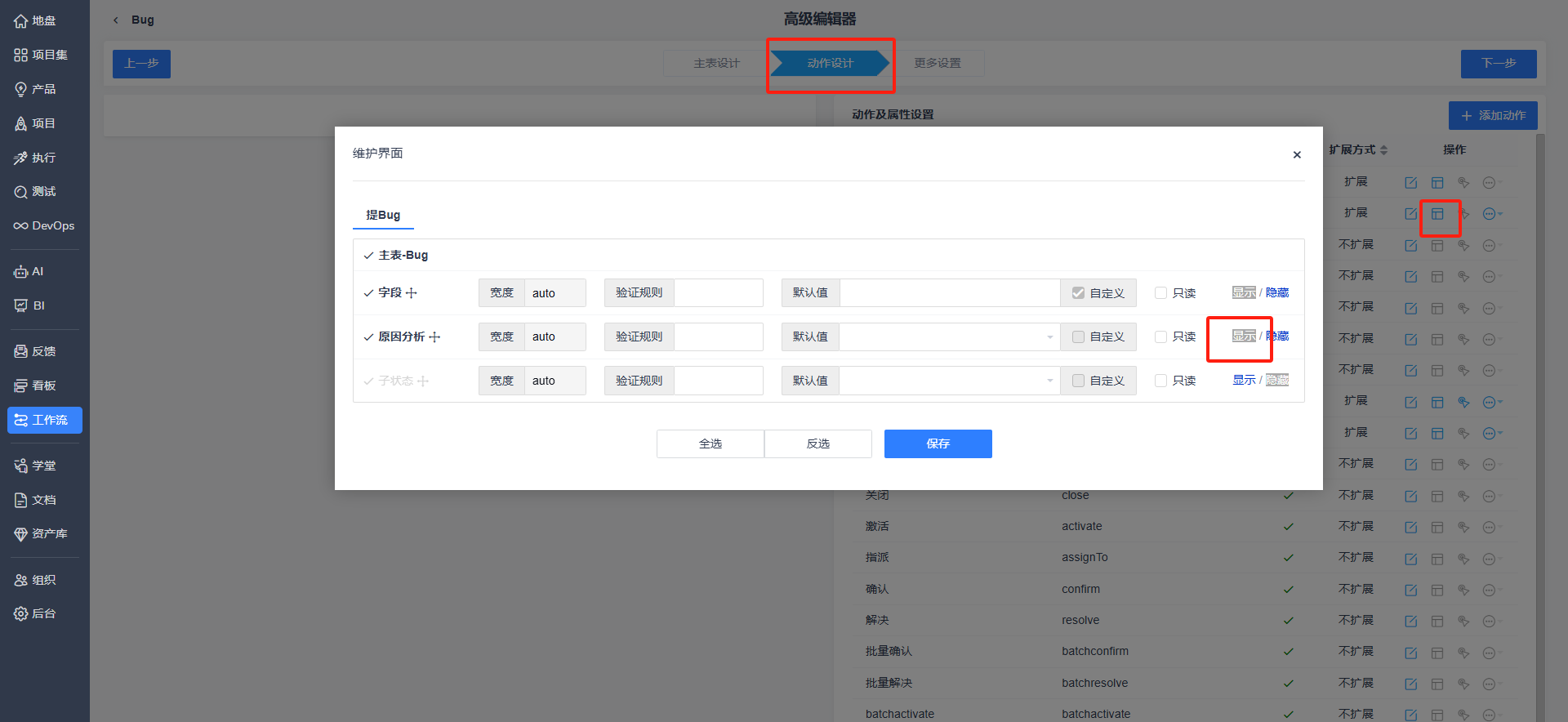Toggle 自定义 checkbox in the 字段 row
The width and height of the screenshot is (1568, 722).
point(1078,292)
